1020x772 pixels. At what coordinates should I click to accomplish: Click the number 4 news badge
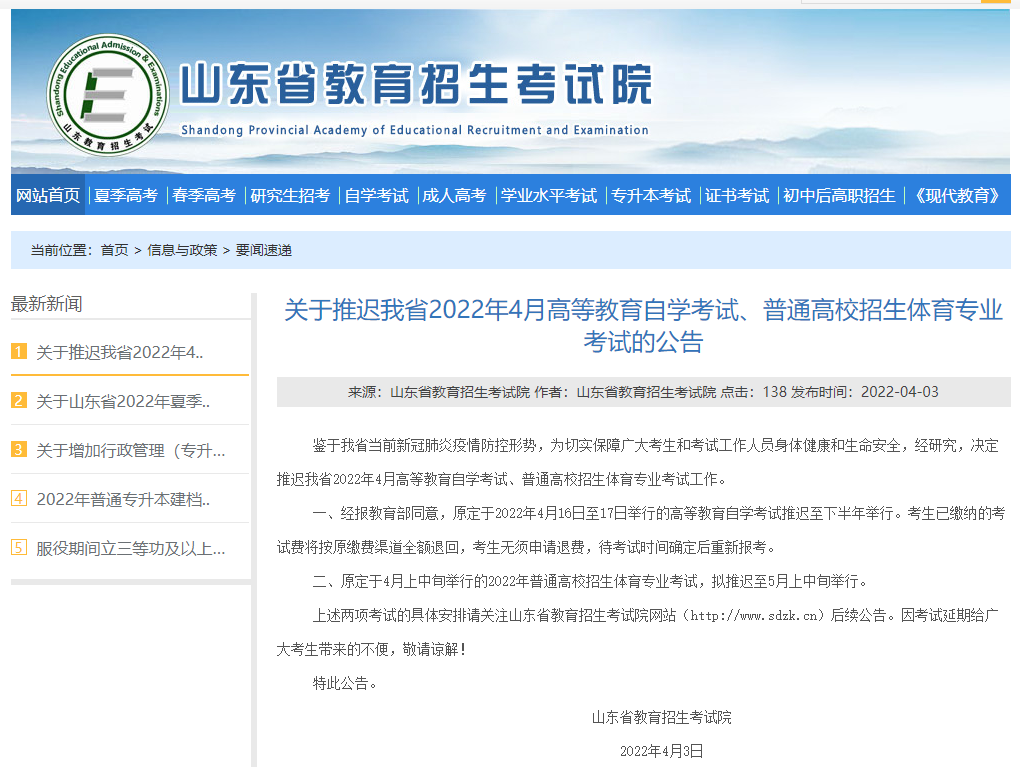pyautogui.click(x=19, y=499)
